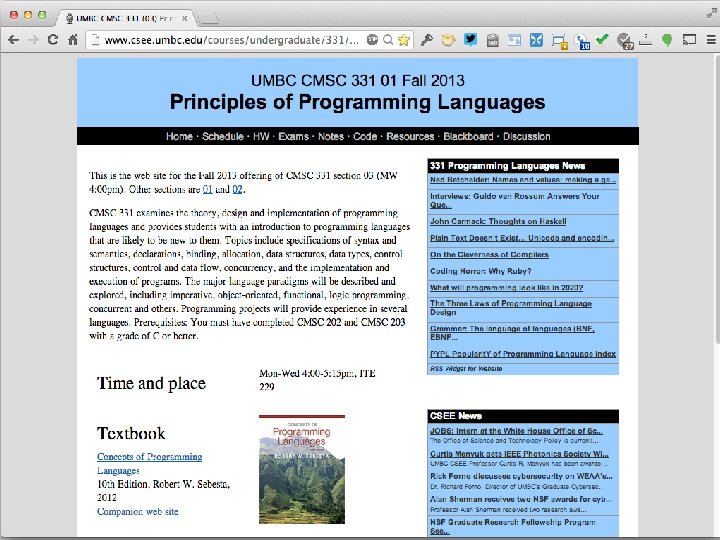Image resolution: width=720 pixels, height=540 pixels.
Task: Open Resources in the course nav bar
Action: coord(410,136)
